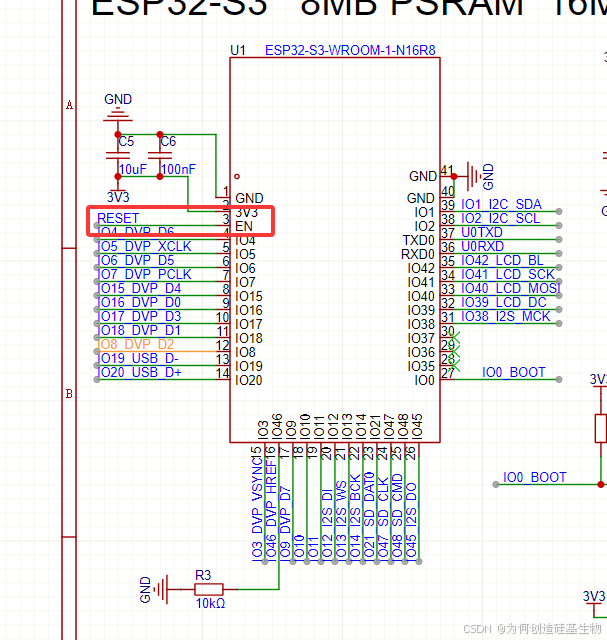The height and width of the screenshot is (640, 607).
Task: Click the U1 designator label
Action: 238,51
